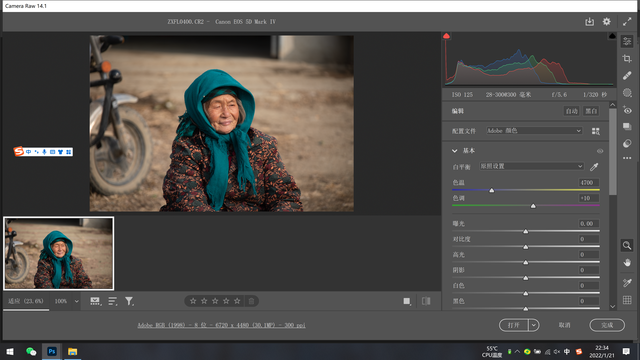Image resolution: width=640 pixels, height=360 pixels.
Task: Pick the white balance eyedropper tool
Action: coord(594,167)
